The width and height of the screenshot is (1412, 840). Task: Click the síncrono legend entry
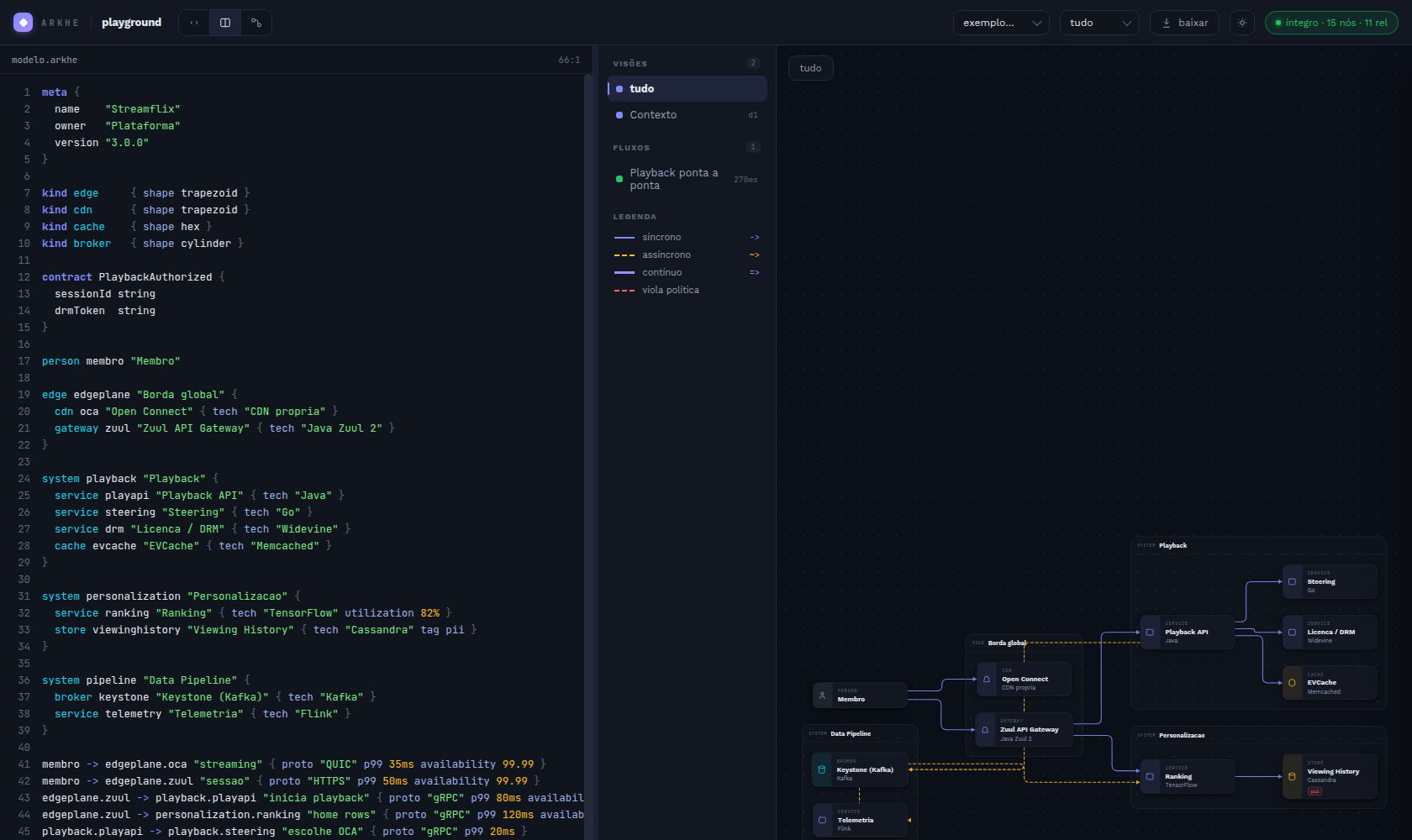(687, 238)
